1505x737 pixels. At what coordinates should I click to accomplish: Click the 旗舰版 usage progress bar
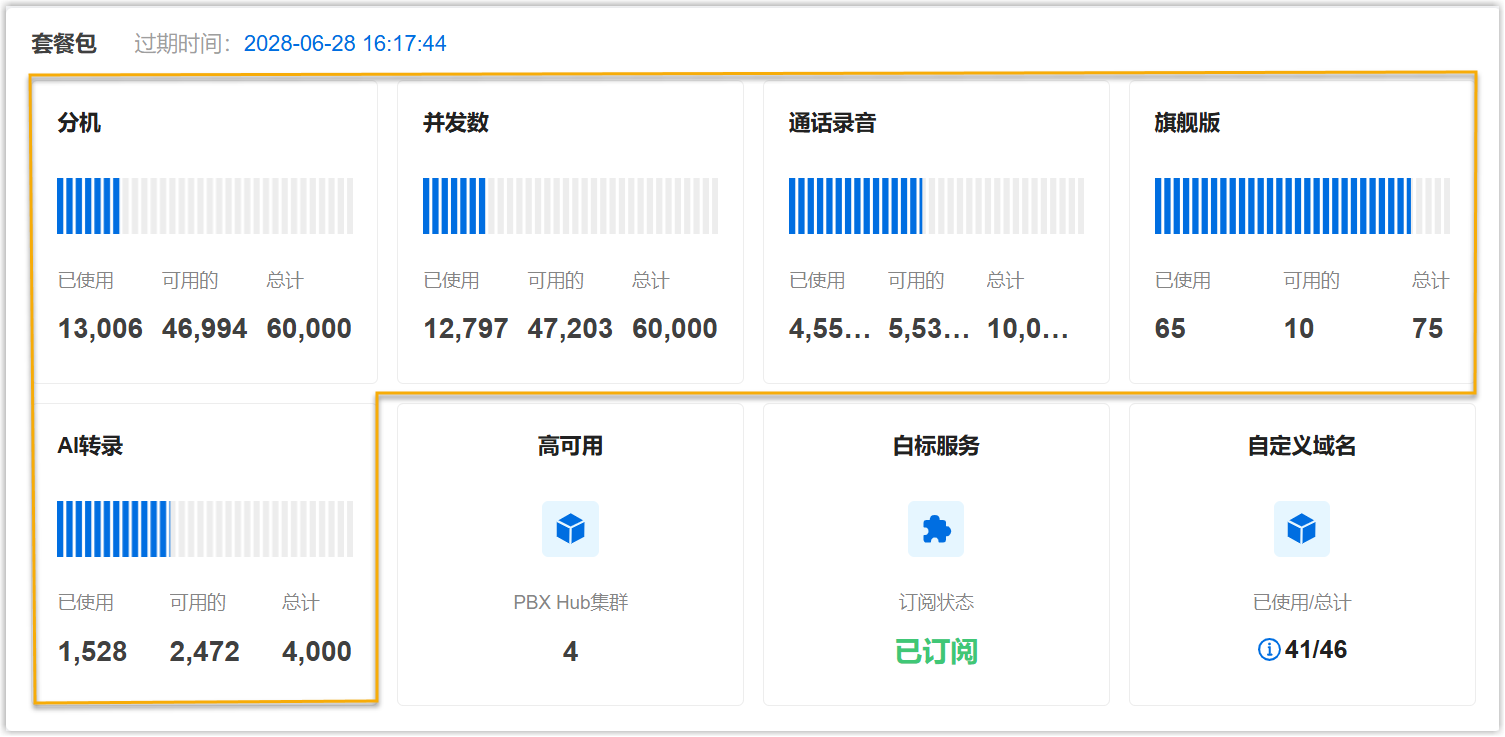(1301, 206)
